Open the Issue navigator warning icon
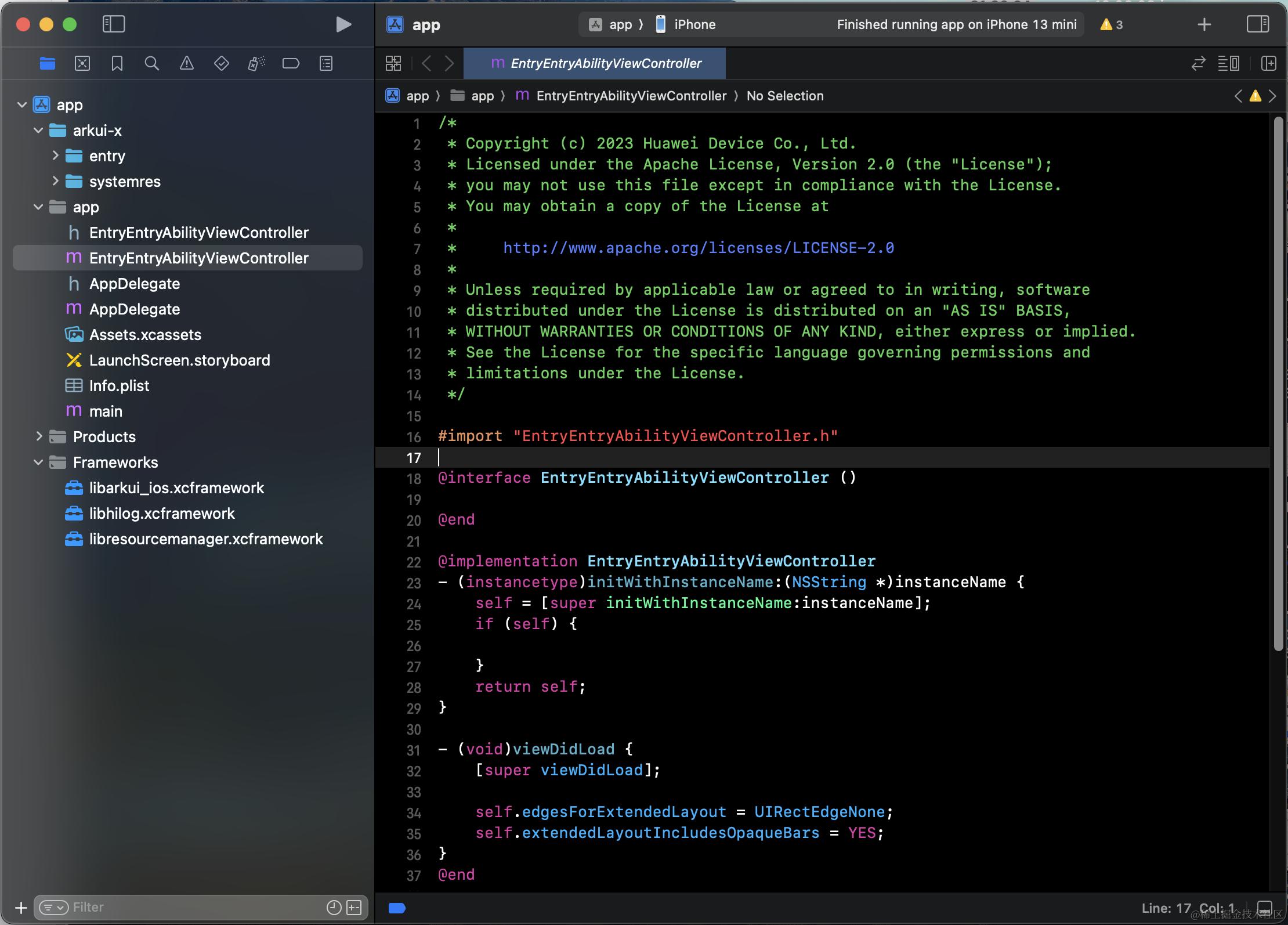The height and width of the screenshot is (925, 1288). coord(187,63)
